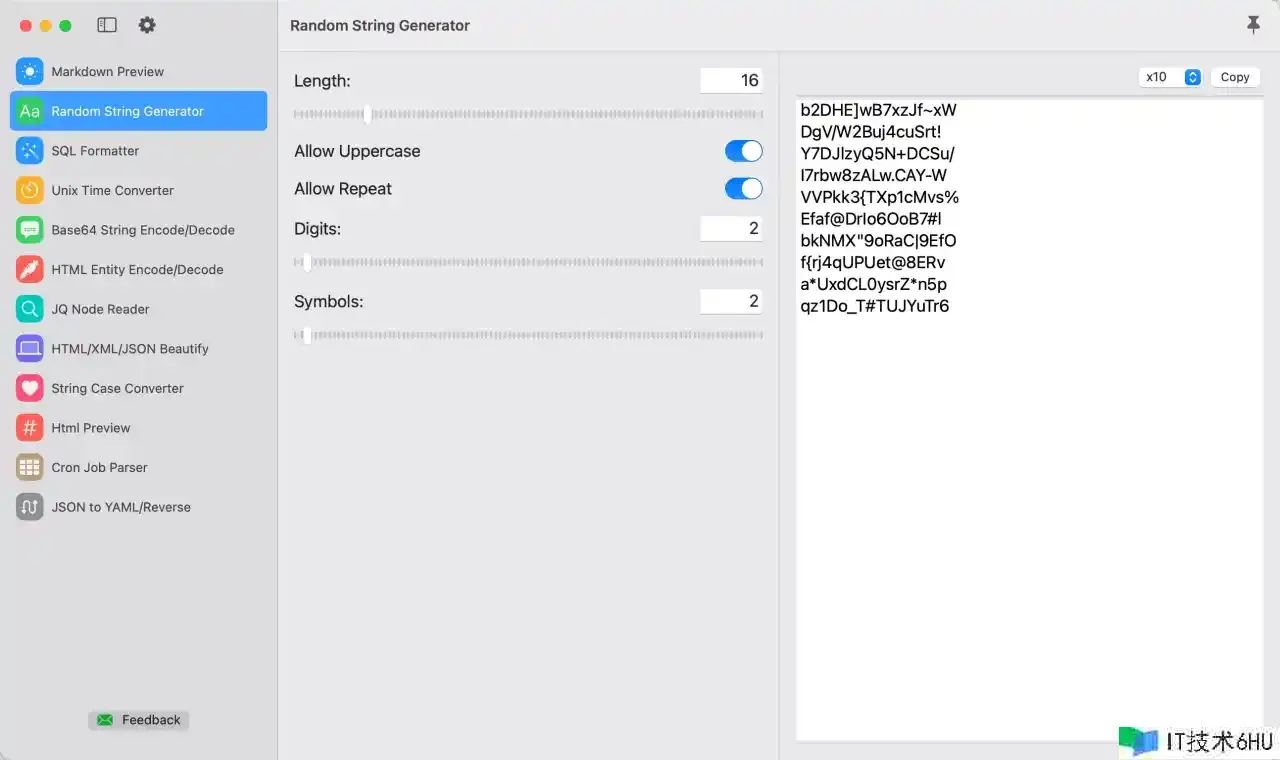Disable the Allow Uppercase switch
1280x760 pixels.
[743, 151]
